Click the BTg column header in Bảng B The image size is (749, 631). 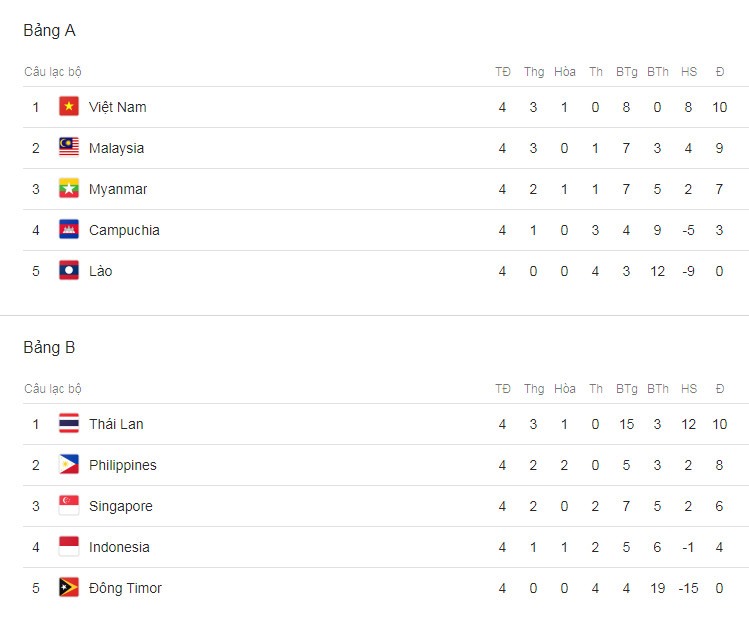pos(626,389)
